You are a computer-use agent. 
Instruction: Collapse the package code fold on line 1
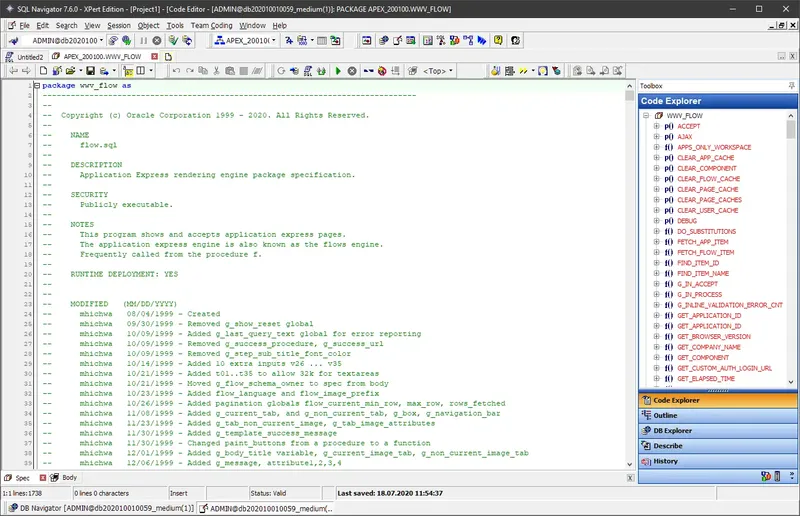point(37,86)
